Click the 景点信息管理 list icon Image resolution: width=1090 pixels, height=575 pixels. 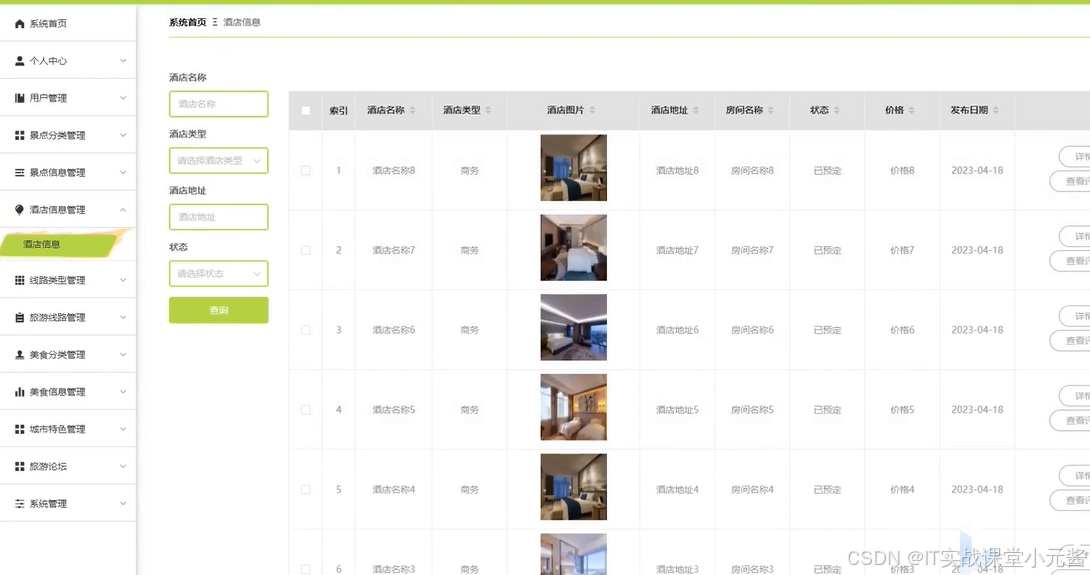coord(19,172)
